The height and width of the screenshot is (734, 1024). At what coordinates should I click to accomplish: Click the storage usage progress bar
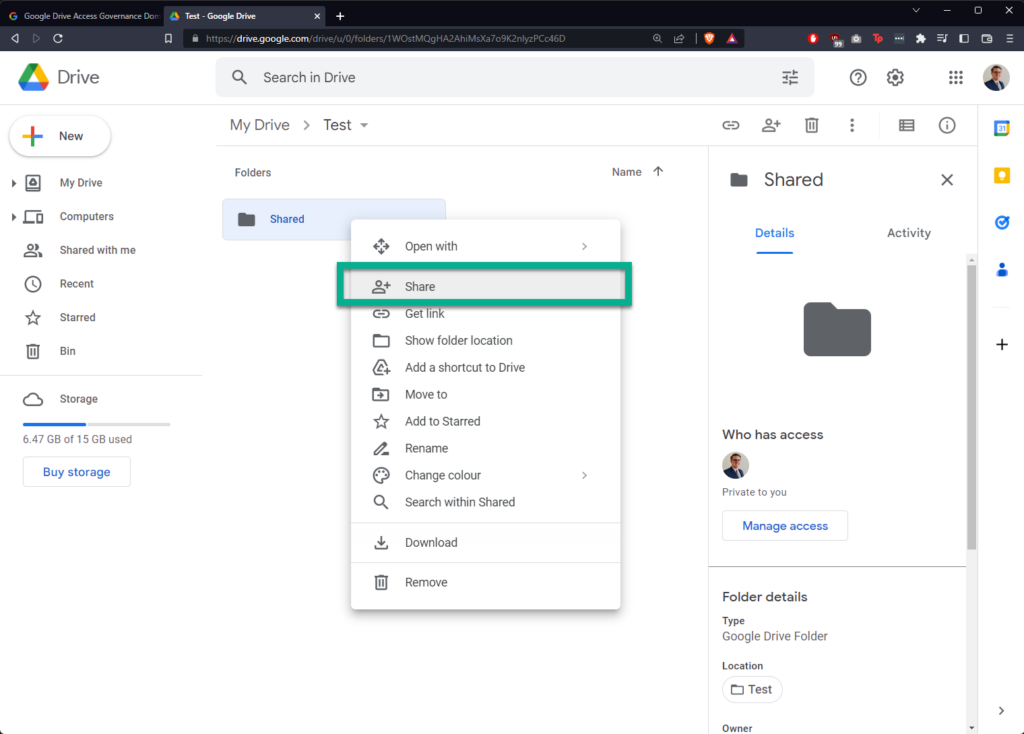(97, 424)
